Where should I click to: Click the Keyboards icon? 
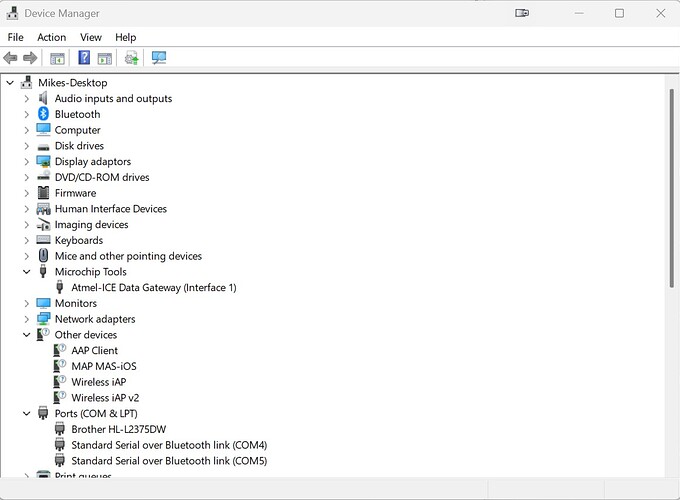point(43,239)
